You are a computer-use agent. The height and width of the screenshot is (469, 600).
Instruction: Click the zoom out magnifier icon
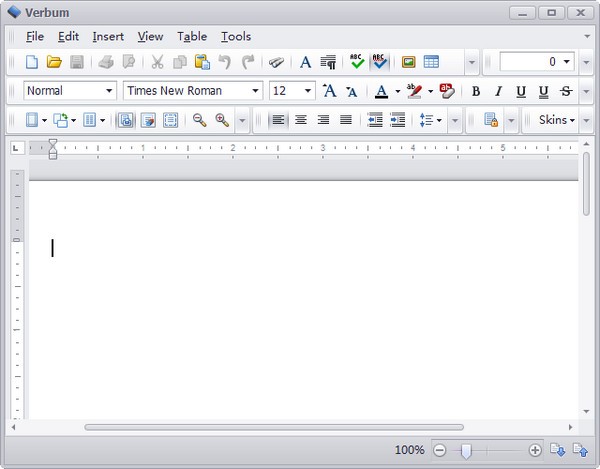[x=199, y=120]
